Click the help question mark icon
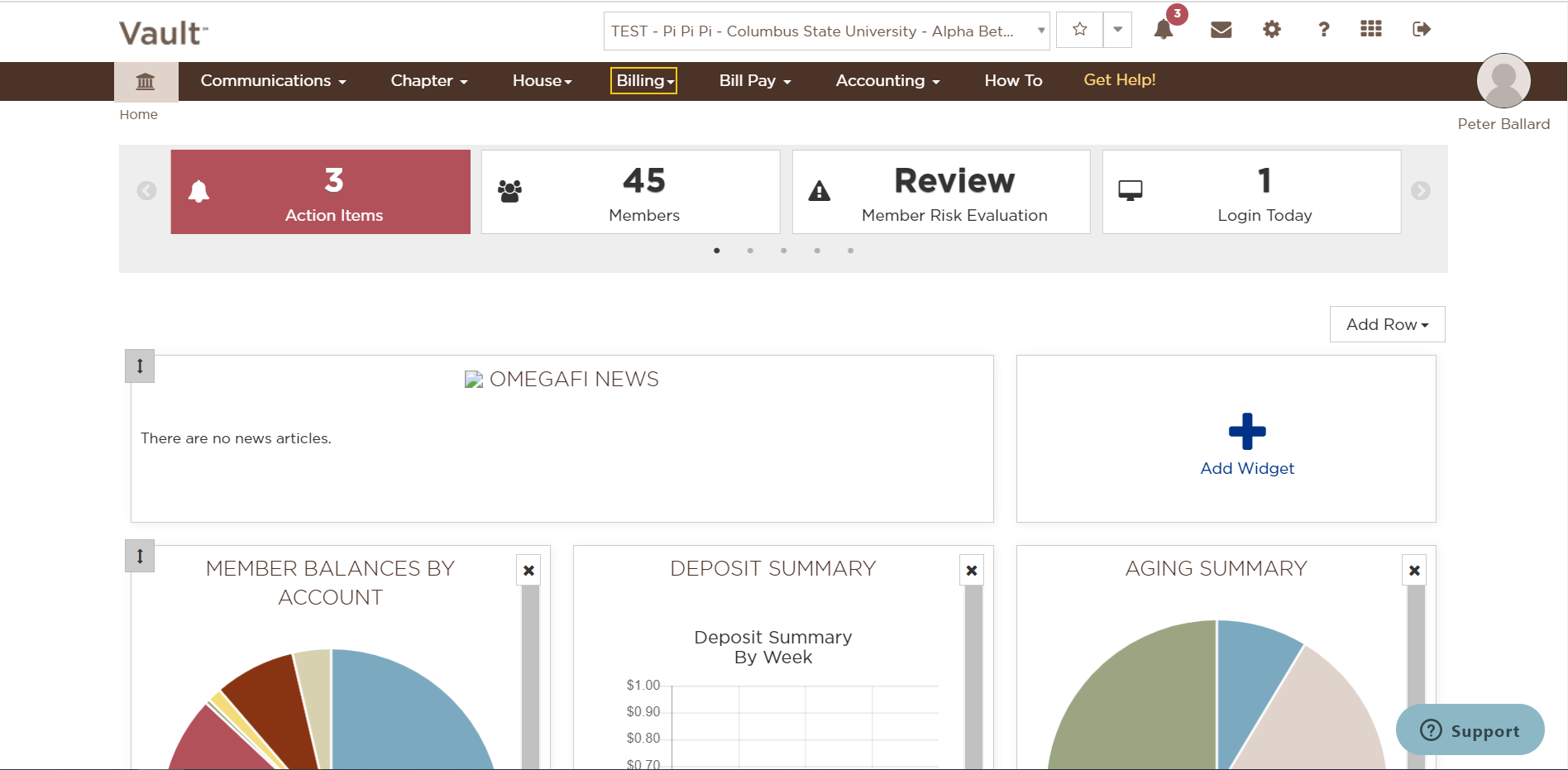The image size is (1568, 770). tap(1323, 30)
